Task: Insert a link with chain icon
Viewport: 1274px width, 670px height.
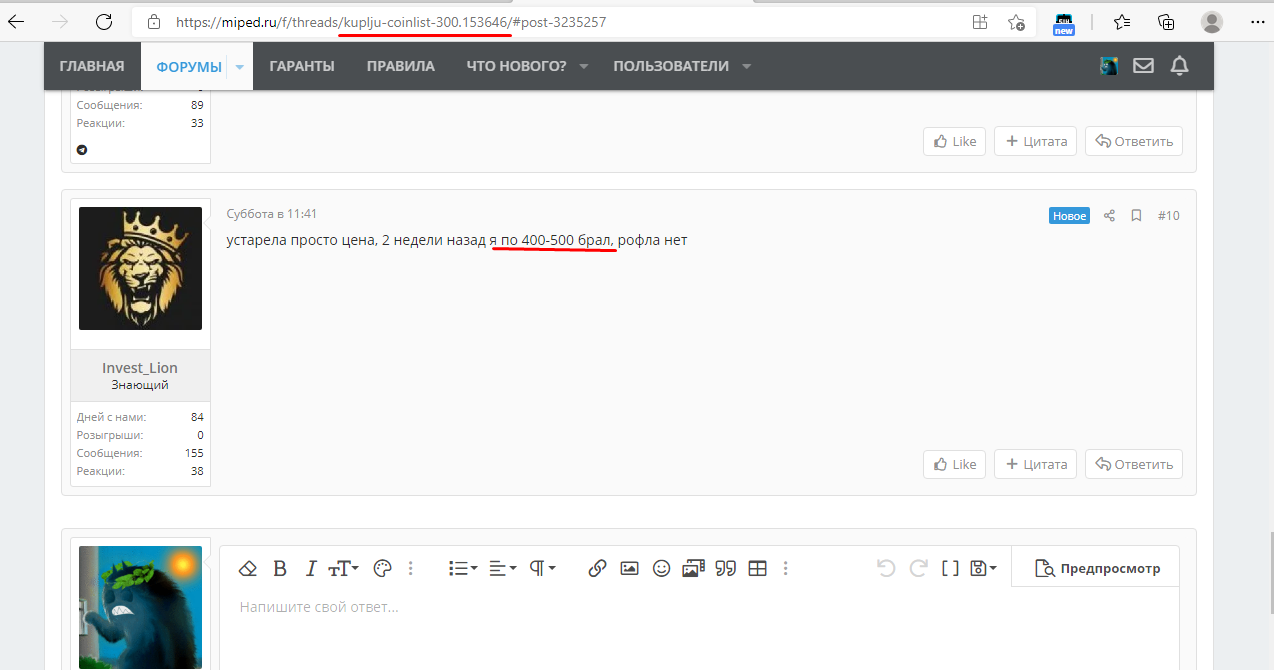Action: coord(597,568)
